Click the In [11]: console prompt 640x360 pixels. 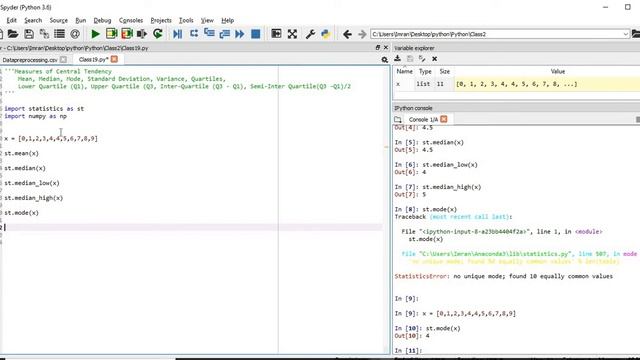408,351
